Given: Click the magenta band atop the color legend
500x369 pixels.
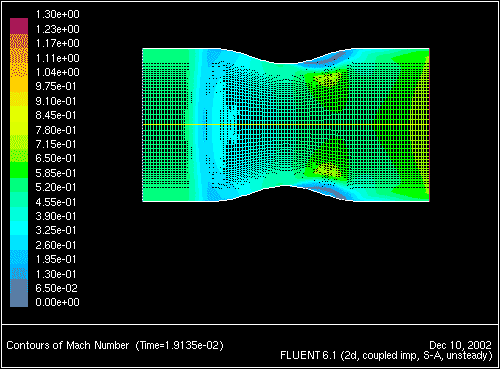Looking at the screenshot, I should [19, 26].
